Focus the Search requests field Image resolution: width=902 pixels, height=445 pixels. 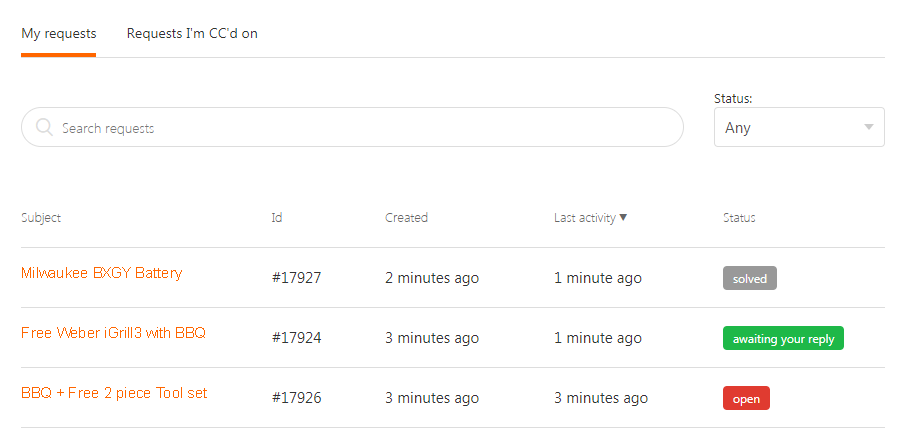[x=360, y=128]
